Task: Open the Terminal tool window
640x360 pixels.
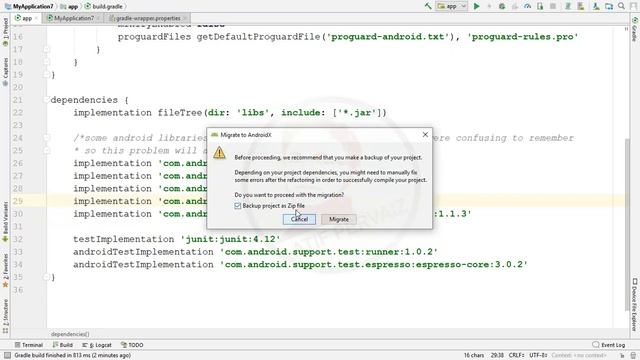Action: (x=29, y=345)
